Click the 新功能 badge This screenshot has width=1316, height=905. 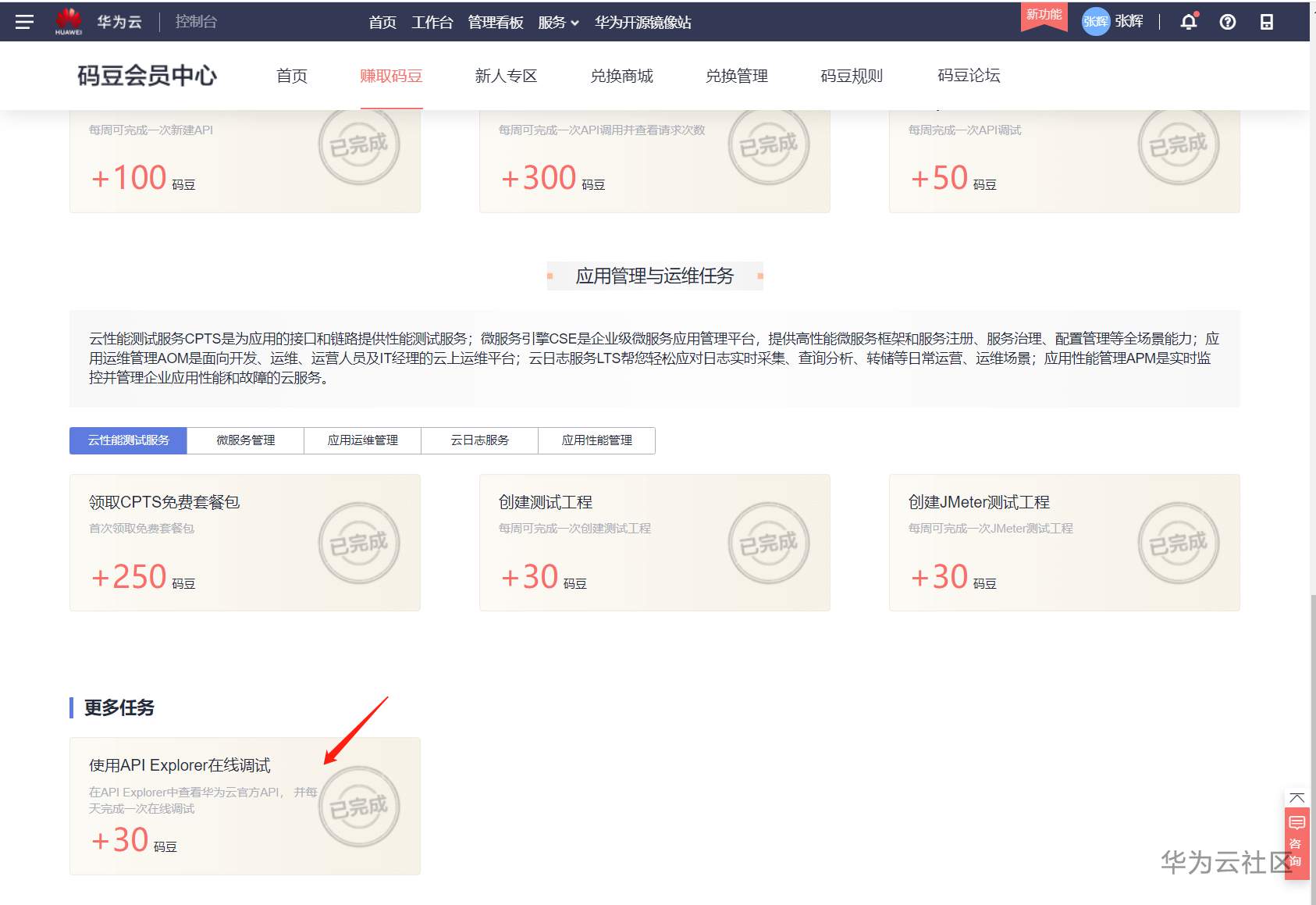point(1044,16)
